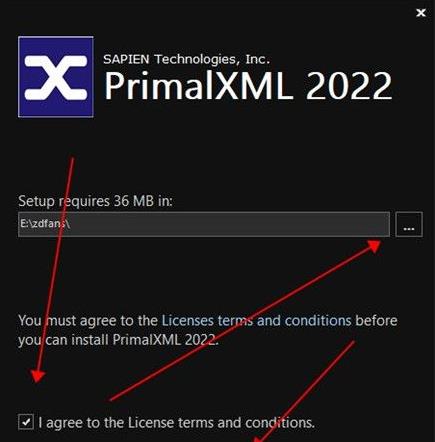Image resolution: width=435 pixels, height=442 pixels.
Task: Click the PrimalXML 2022 title text
Action: 248,86
